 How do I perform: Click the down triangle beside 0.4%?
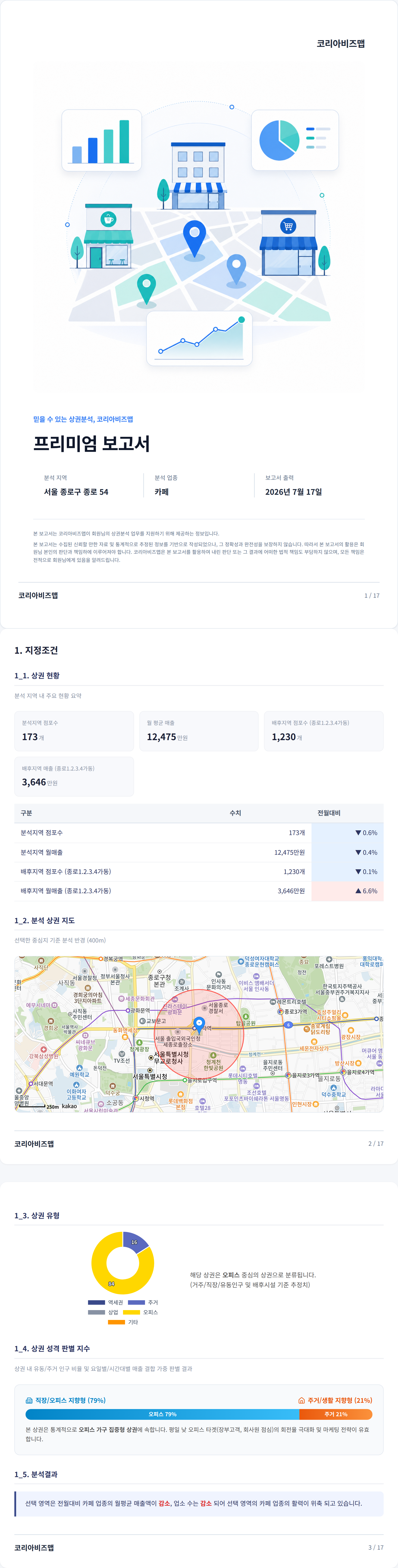(358, 852)
